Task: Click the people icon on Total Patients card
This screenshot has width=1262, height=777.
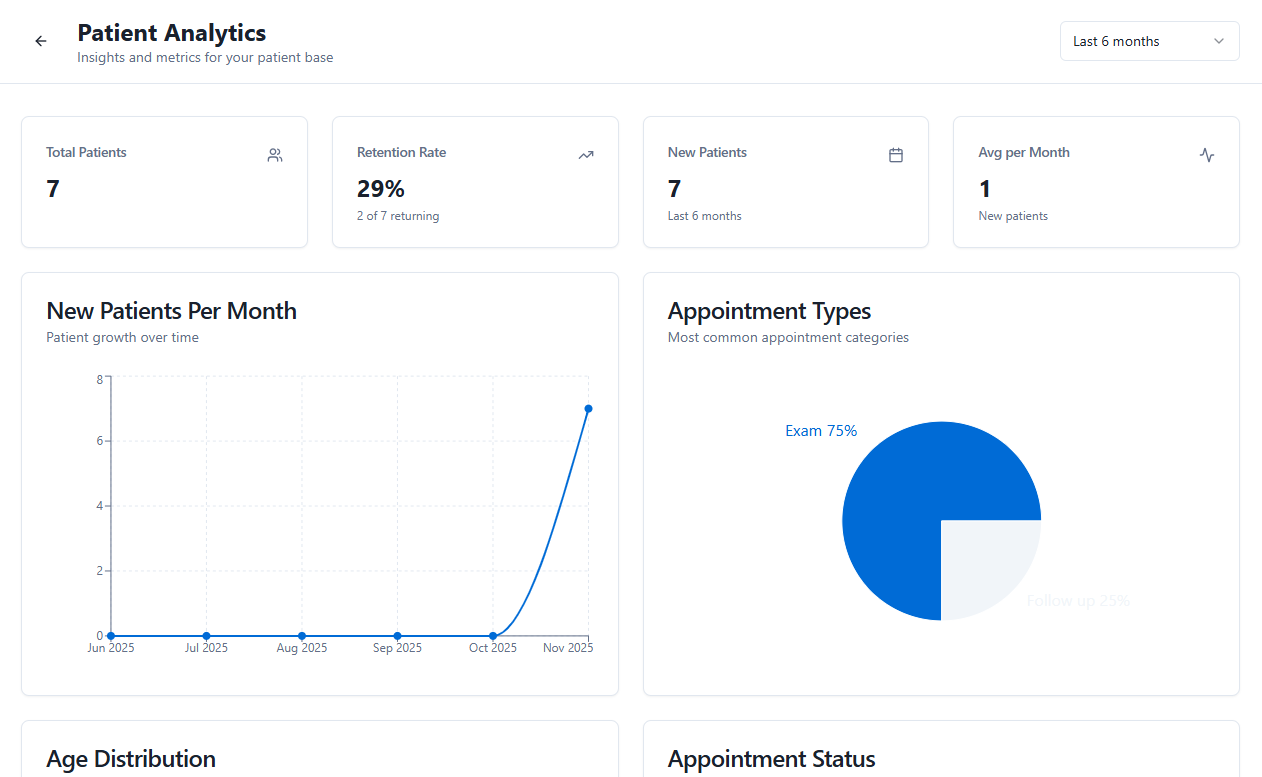Action: coord(274,155)
